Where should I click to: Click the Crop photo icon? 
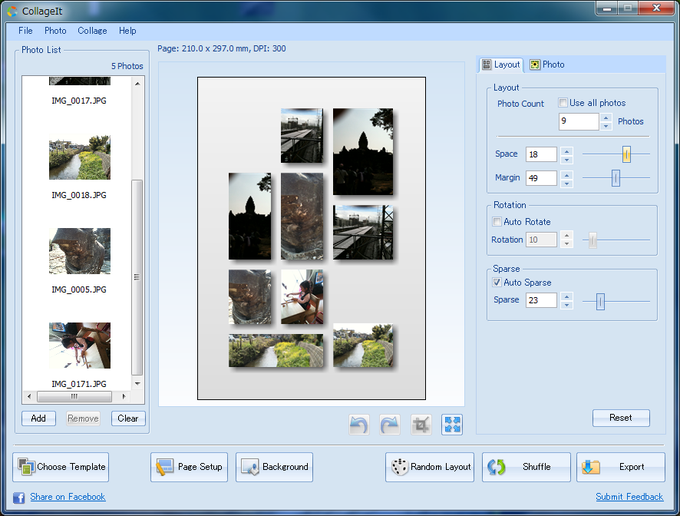pos(421,425)
